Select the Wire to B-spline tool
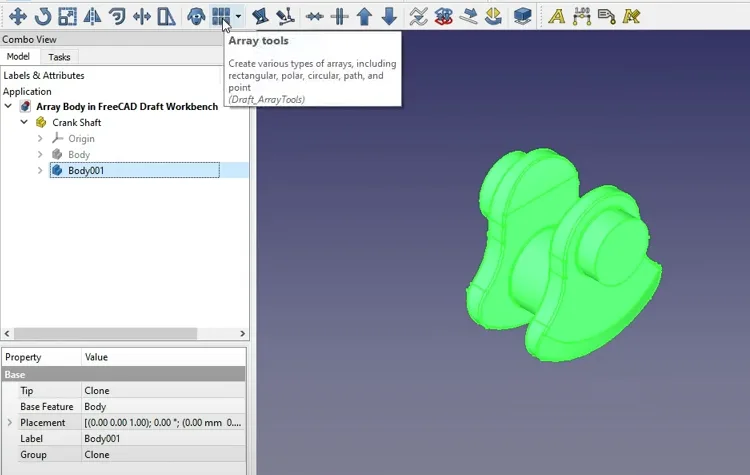The image size is (750, 475). coord(419,16)
